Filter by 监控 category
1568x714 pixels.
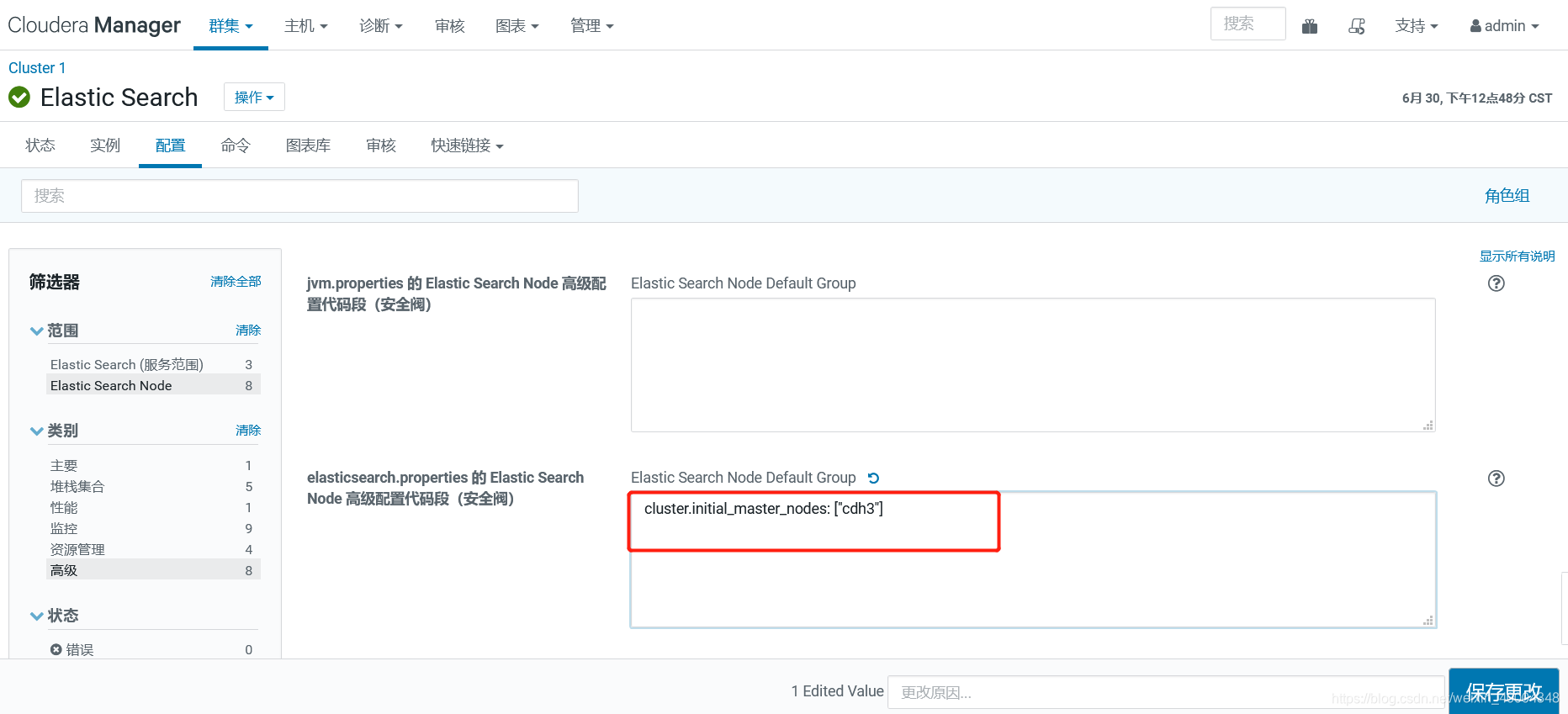tap(153, 529)
